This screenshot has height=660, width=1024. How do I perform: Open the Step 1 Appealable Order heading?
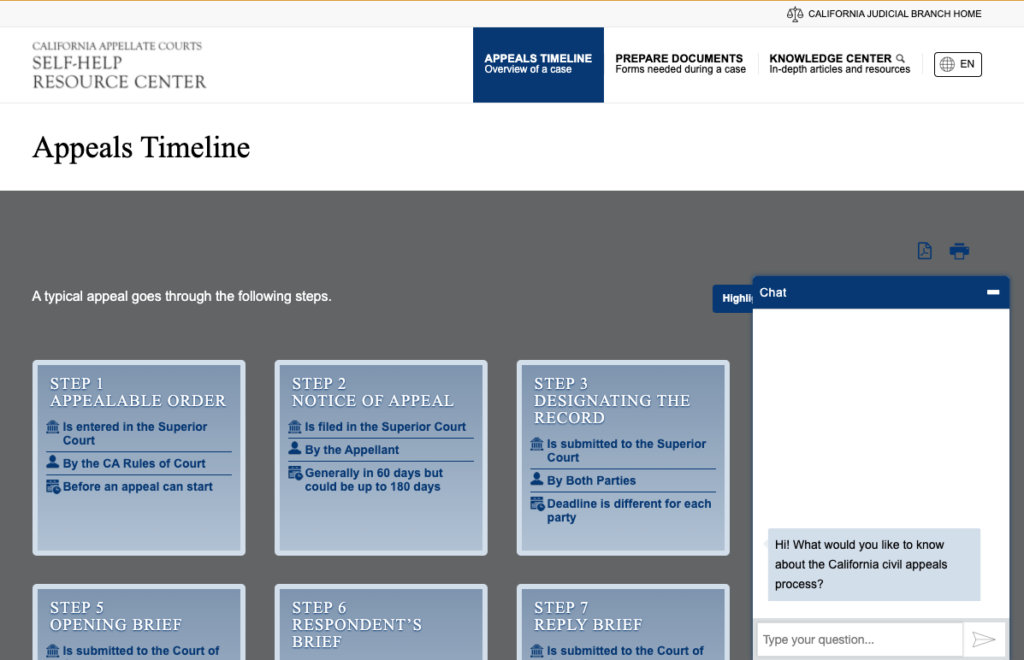coord(138,392)
